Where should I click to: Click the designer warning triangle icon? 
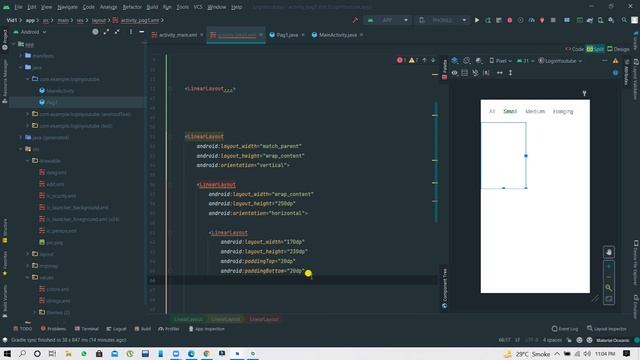click(x=615, y=61)
